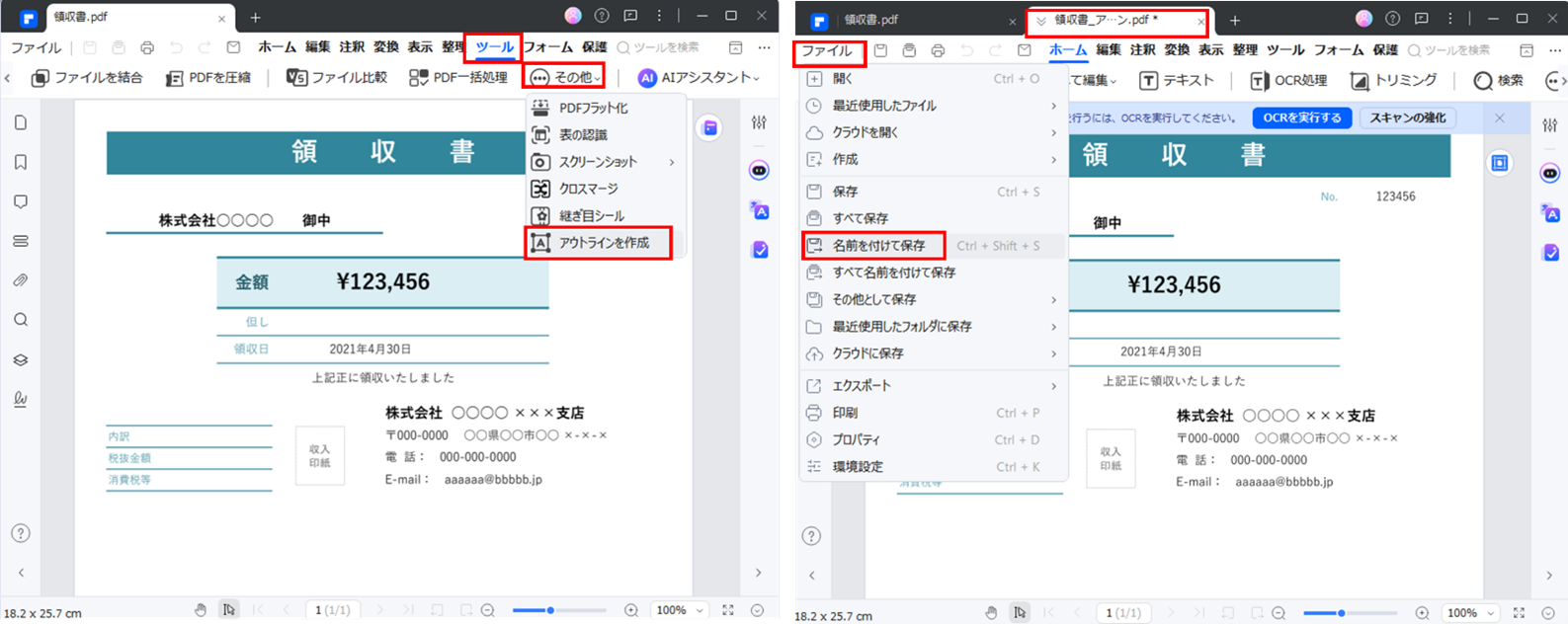Adjust the zoom slider in the right window
The width and height of the screenshot is (1568, 624).
coord(1350,613)
